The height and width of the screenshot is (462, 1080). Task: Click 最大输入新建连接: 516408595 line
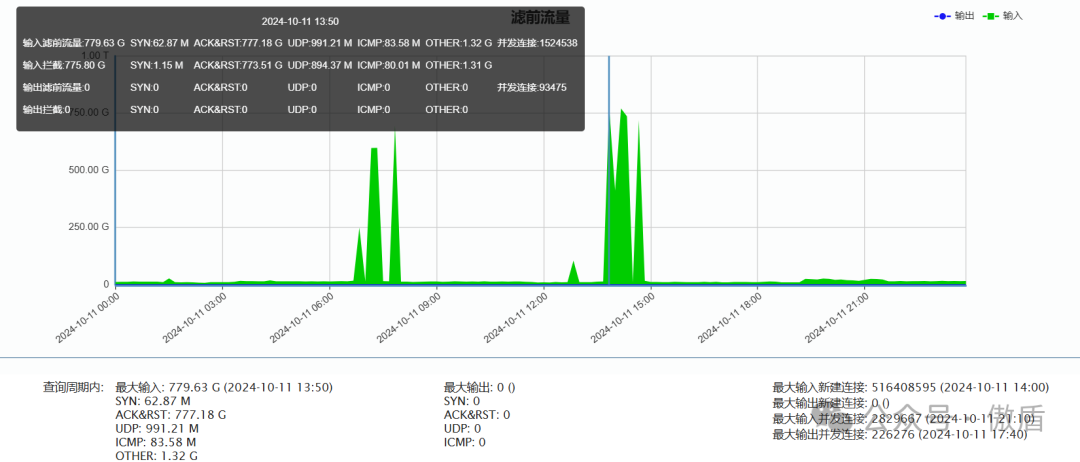pyautogui.click(x=911, y=388)
